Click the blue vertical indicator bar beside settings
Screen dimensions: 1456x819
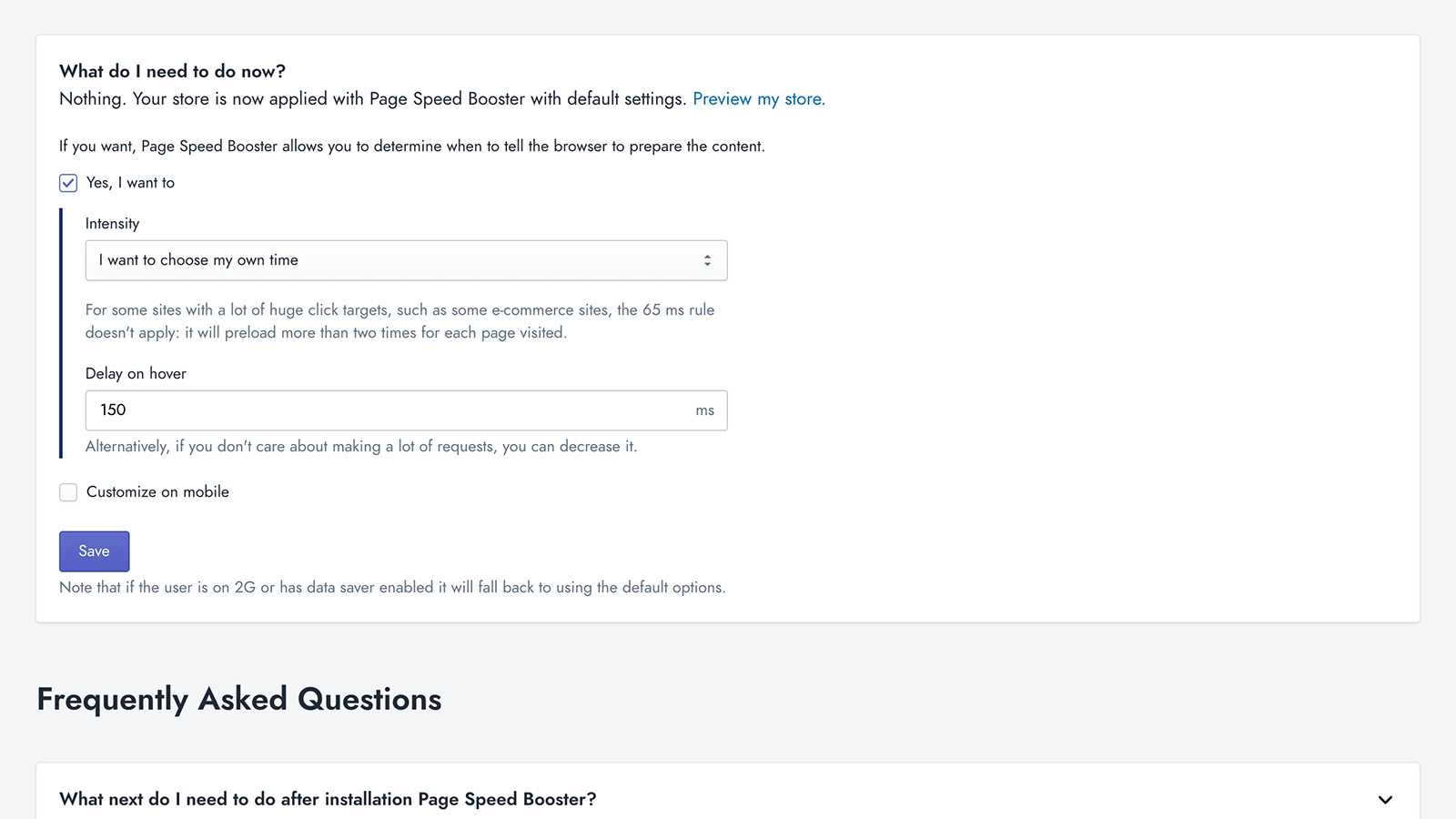tap(62, 333)
